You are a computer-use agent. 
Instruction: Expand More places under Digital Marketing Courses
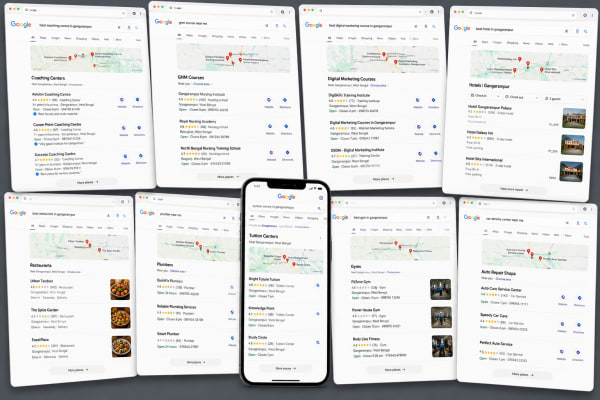coord(383,179)
